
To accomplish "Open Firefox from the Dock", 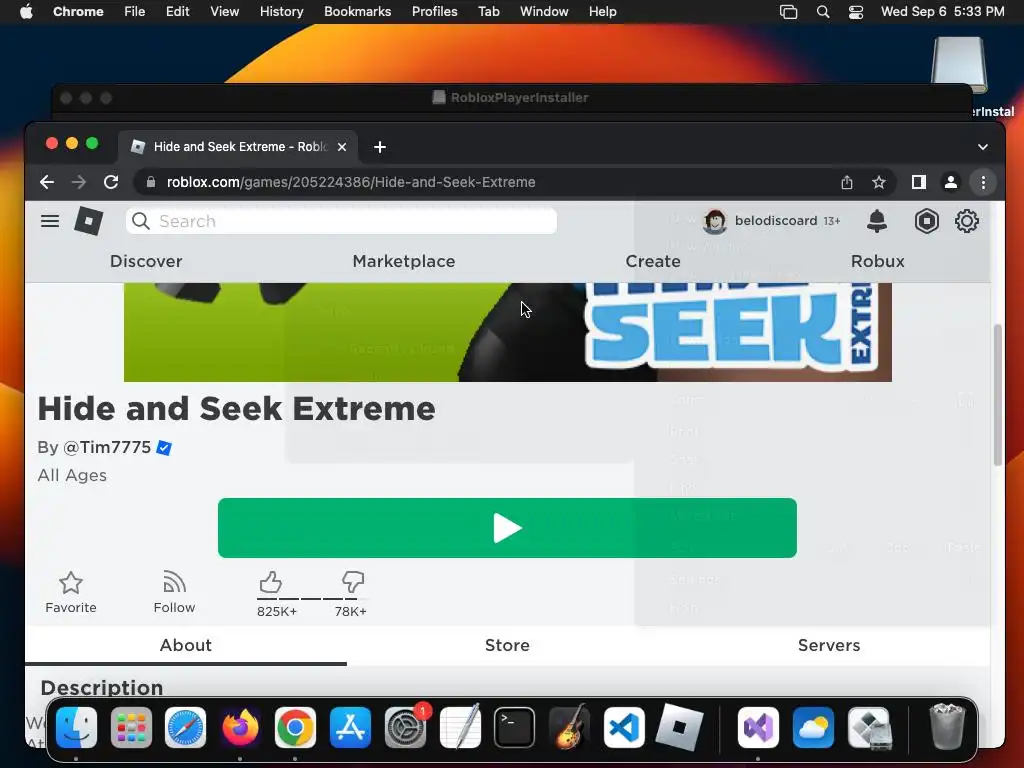I will click(240, 727).
